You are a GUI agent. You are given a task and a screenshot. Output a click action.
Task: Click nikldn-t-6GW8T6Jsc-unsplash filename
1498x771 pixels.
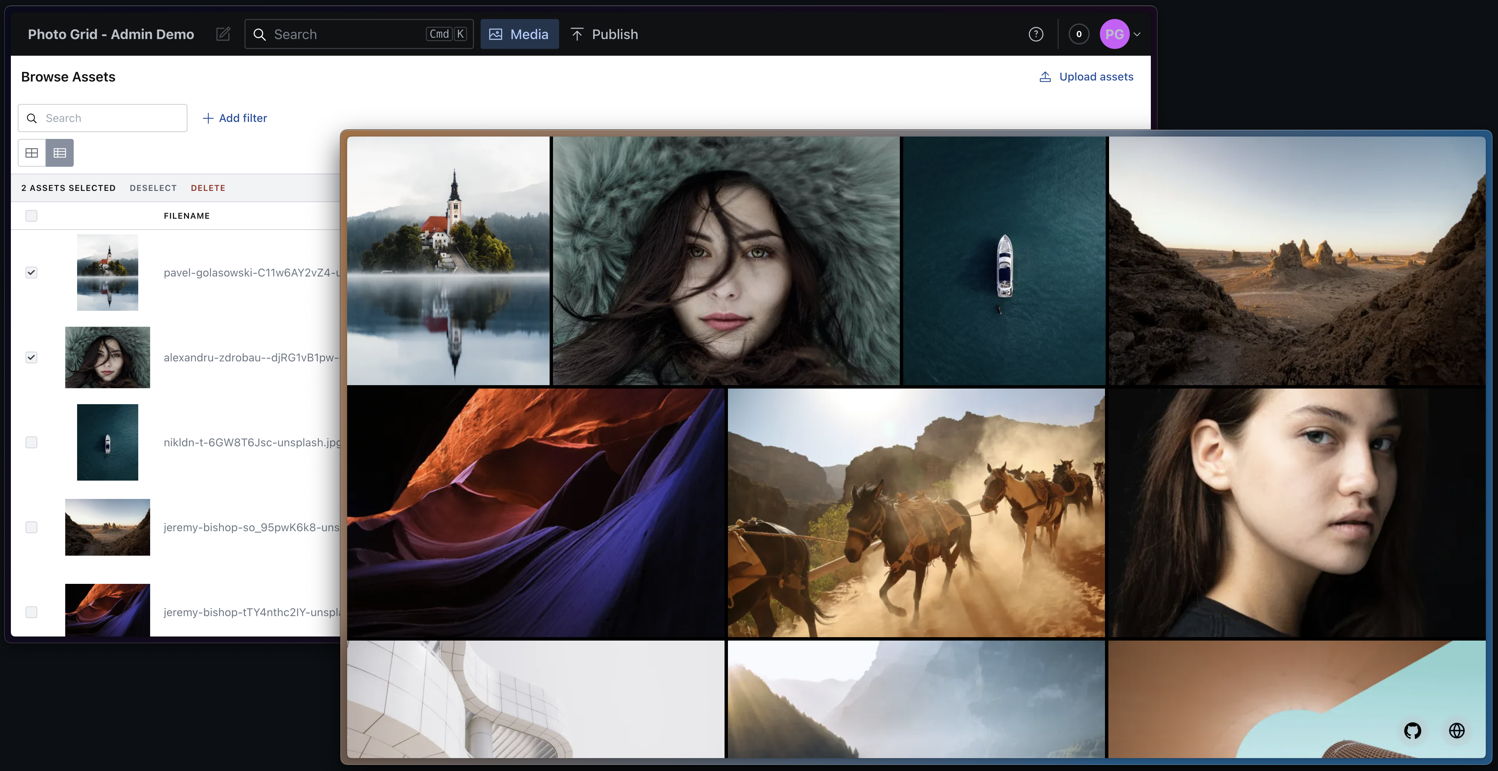(x=252, y=442)
